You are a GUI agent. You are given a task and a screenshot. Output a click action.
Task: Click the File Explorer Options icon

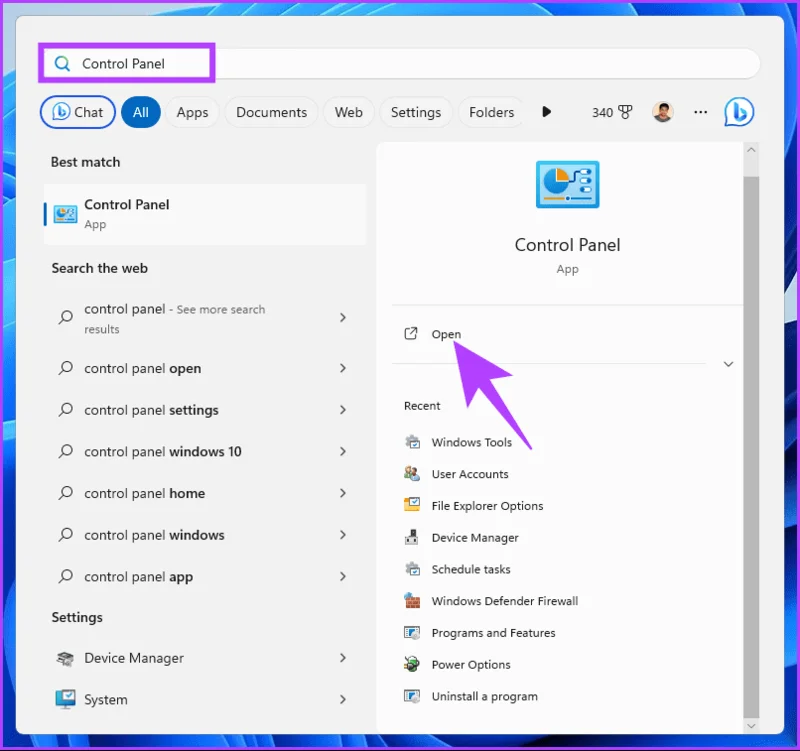pyautogui.click(x=412, y=505)
